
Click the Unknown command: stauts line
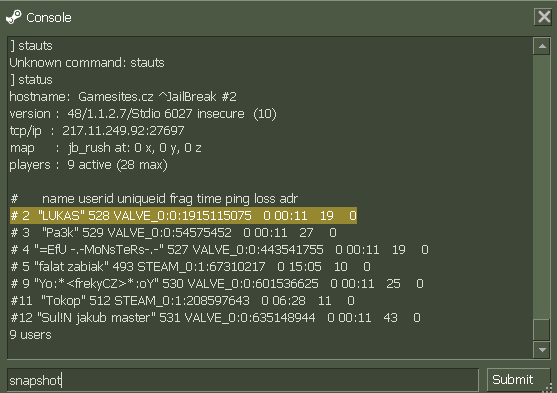point(87,63)
